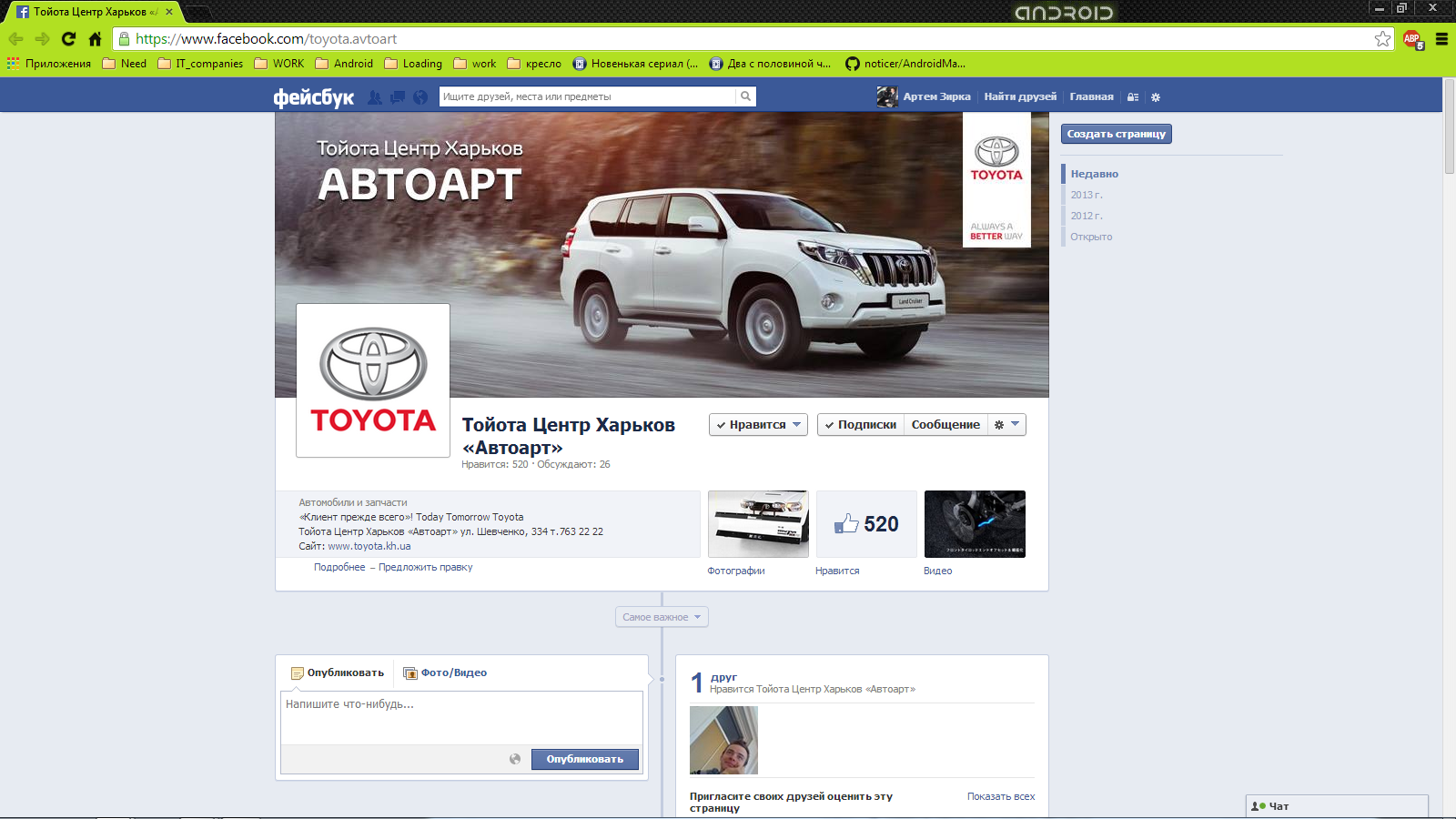Click the search magnifier button
The width and height of the screenshot is (1456, 819).
pos(746,96)
